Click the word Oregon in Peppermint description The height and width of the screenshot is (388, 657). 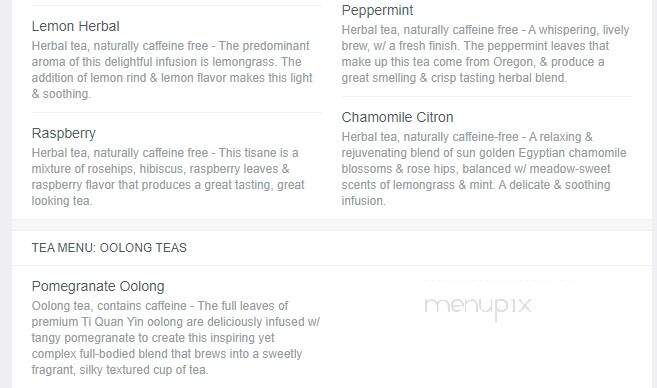pyautogui.click(x=513, y=62)
